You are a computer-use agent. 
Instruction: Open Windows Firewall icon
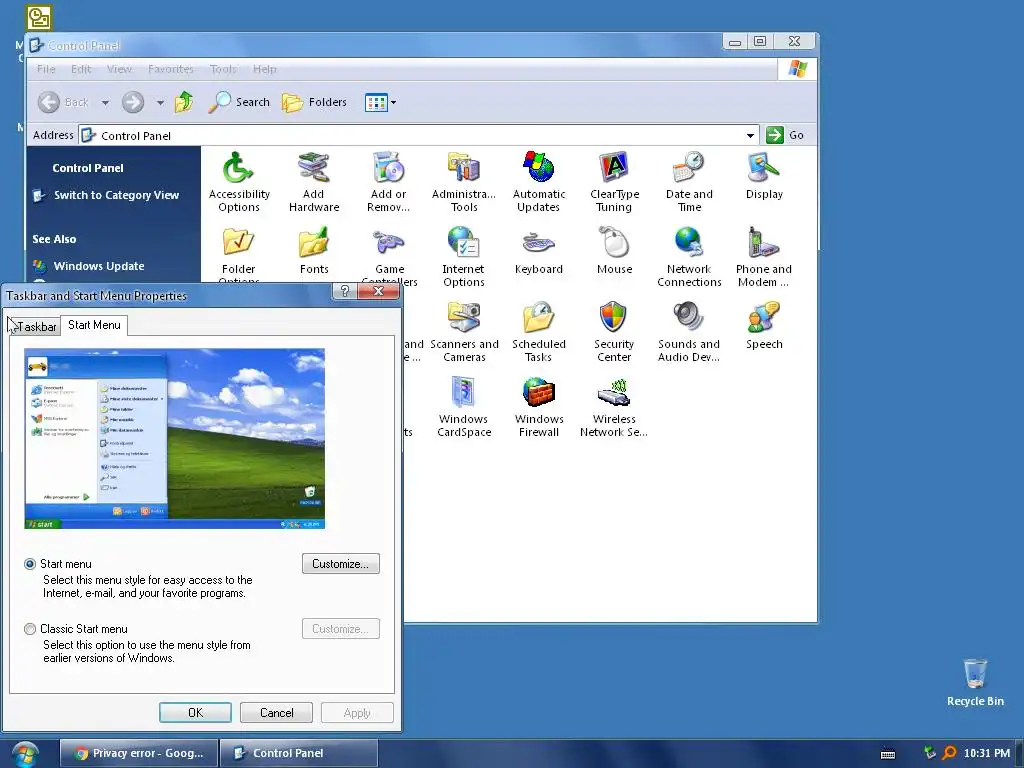[539, 407]
